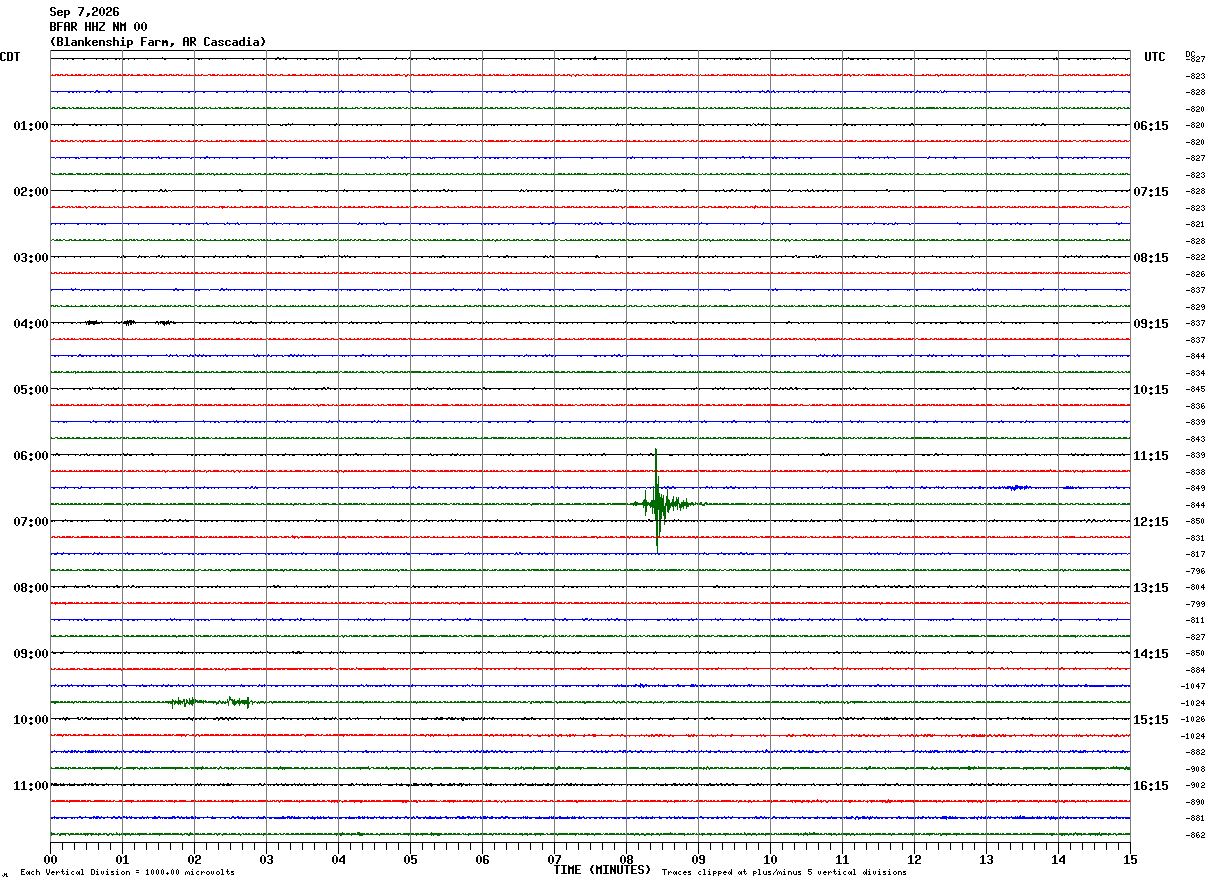This screenshot has height=886, width=1210.
Task: Click the Sep 7, 2026 date text
Action: pos(84,12)
